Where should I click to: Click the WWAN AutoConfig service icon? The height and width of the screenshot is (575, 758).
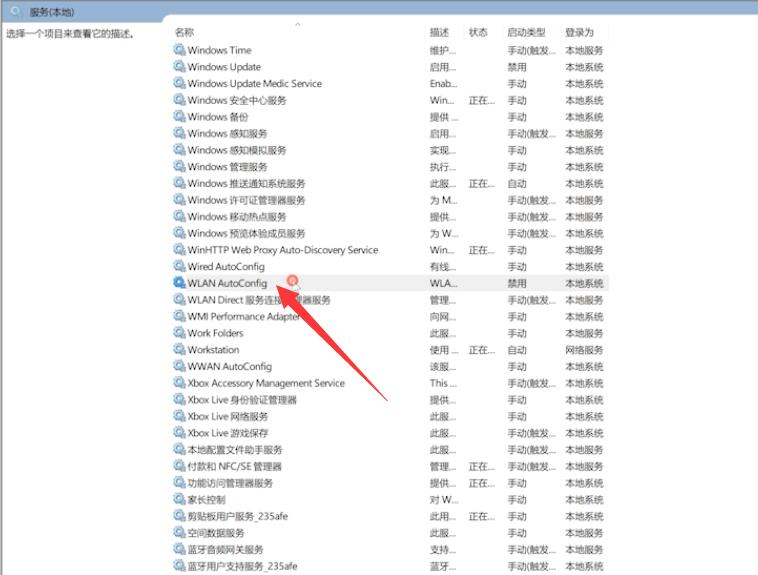pos(179,366)
